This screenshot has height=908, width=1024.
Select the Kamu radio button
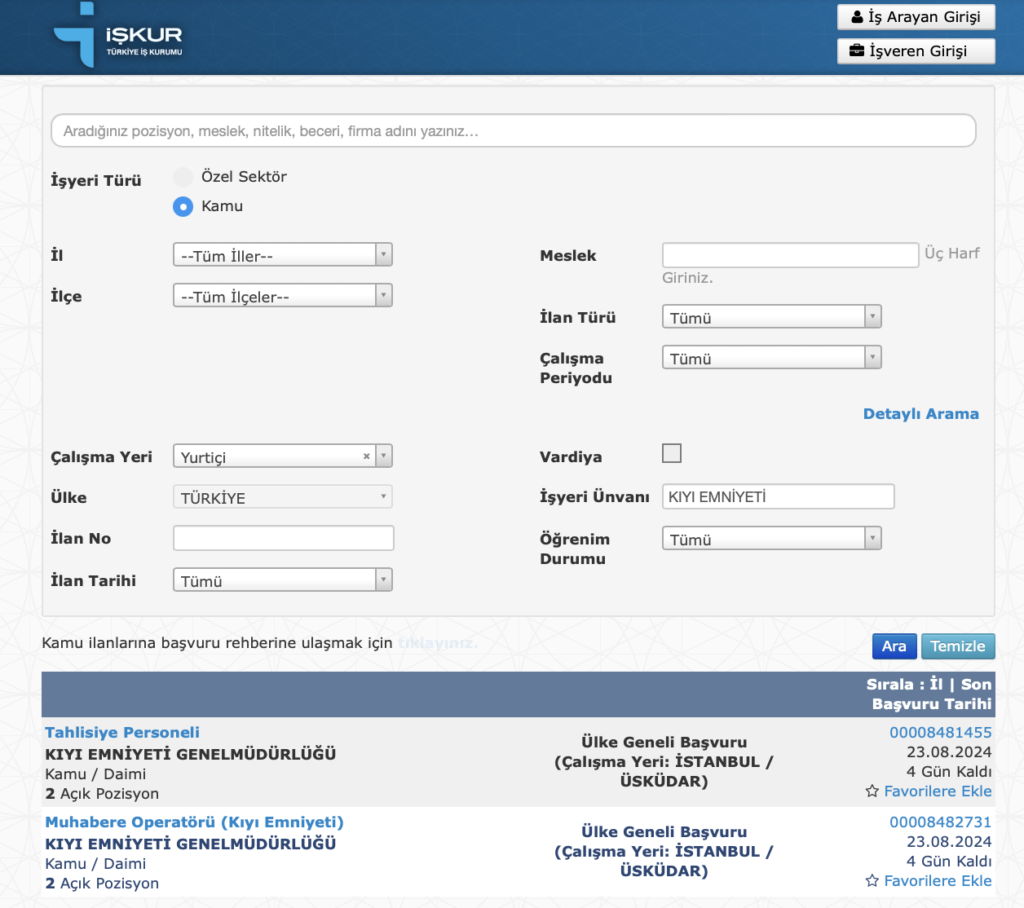(183, 206)
